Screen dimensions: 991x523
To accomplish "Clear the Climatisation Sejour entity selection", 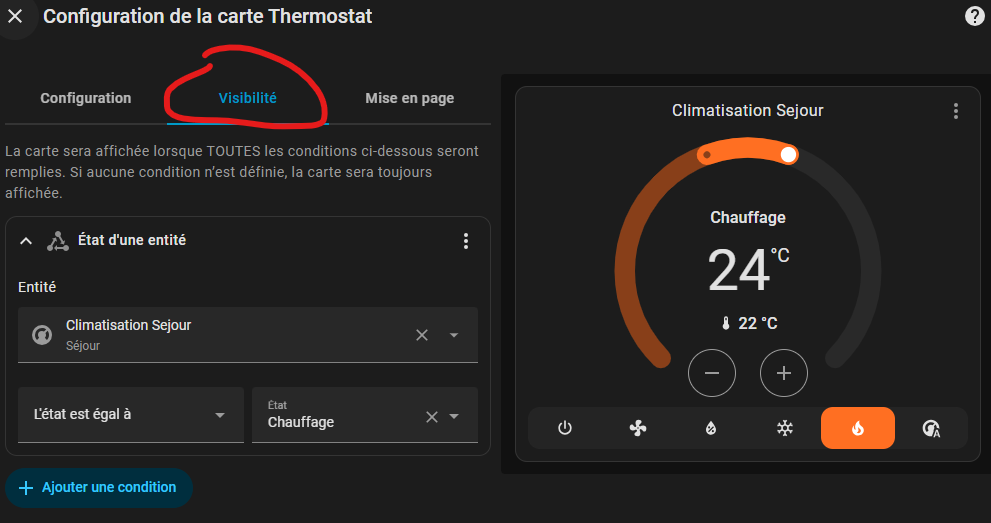I will (422, 335).
